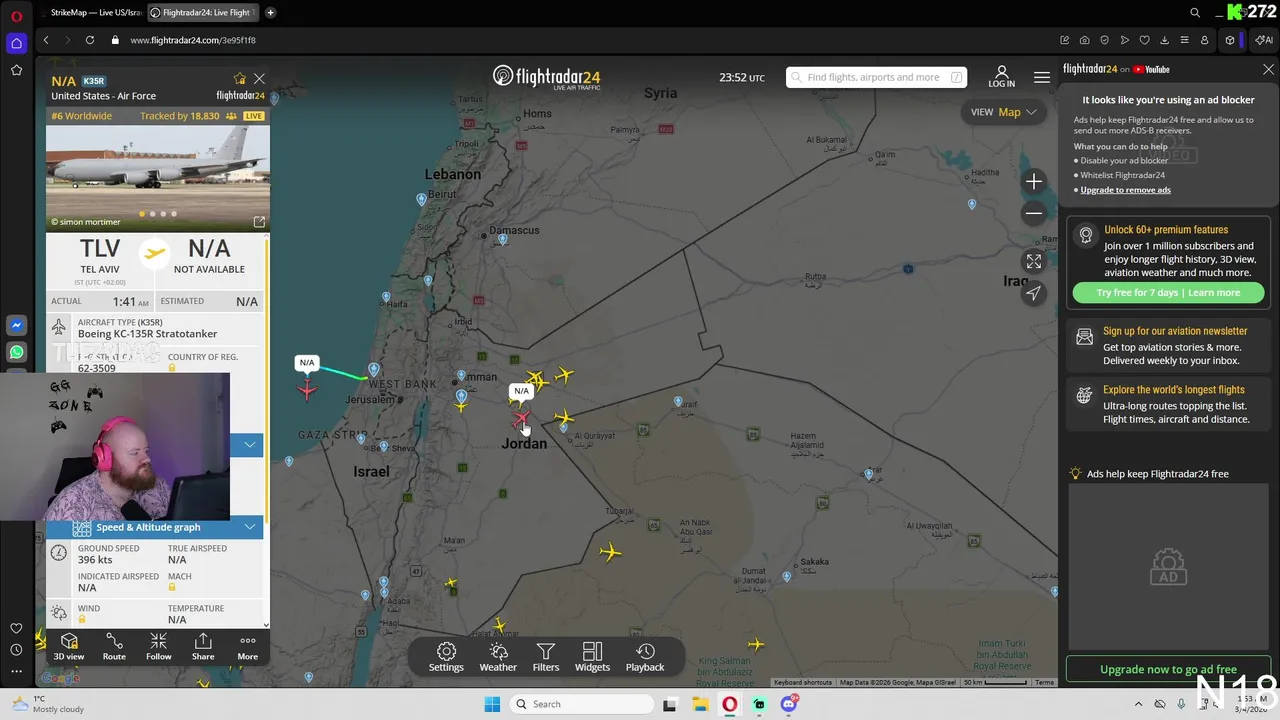The image size is (1280, 720).
Task: Open the weather widget on taskbar
Action: pos(48,704)
